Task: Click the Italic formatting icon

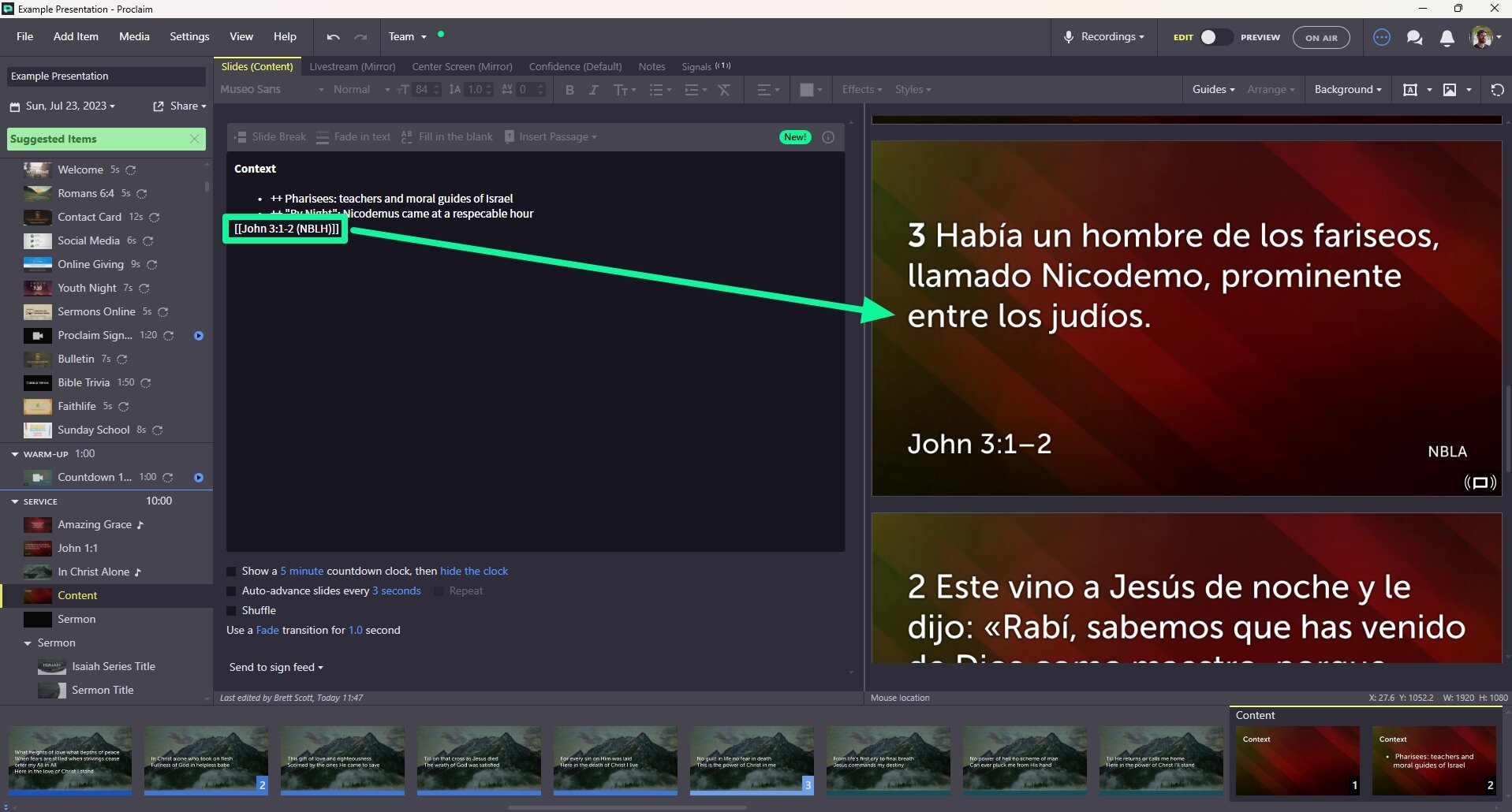Action: (x=594, y=90)
